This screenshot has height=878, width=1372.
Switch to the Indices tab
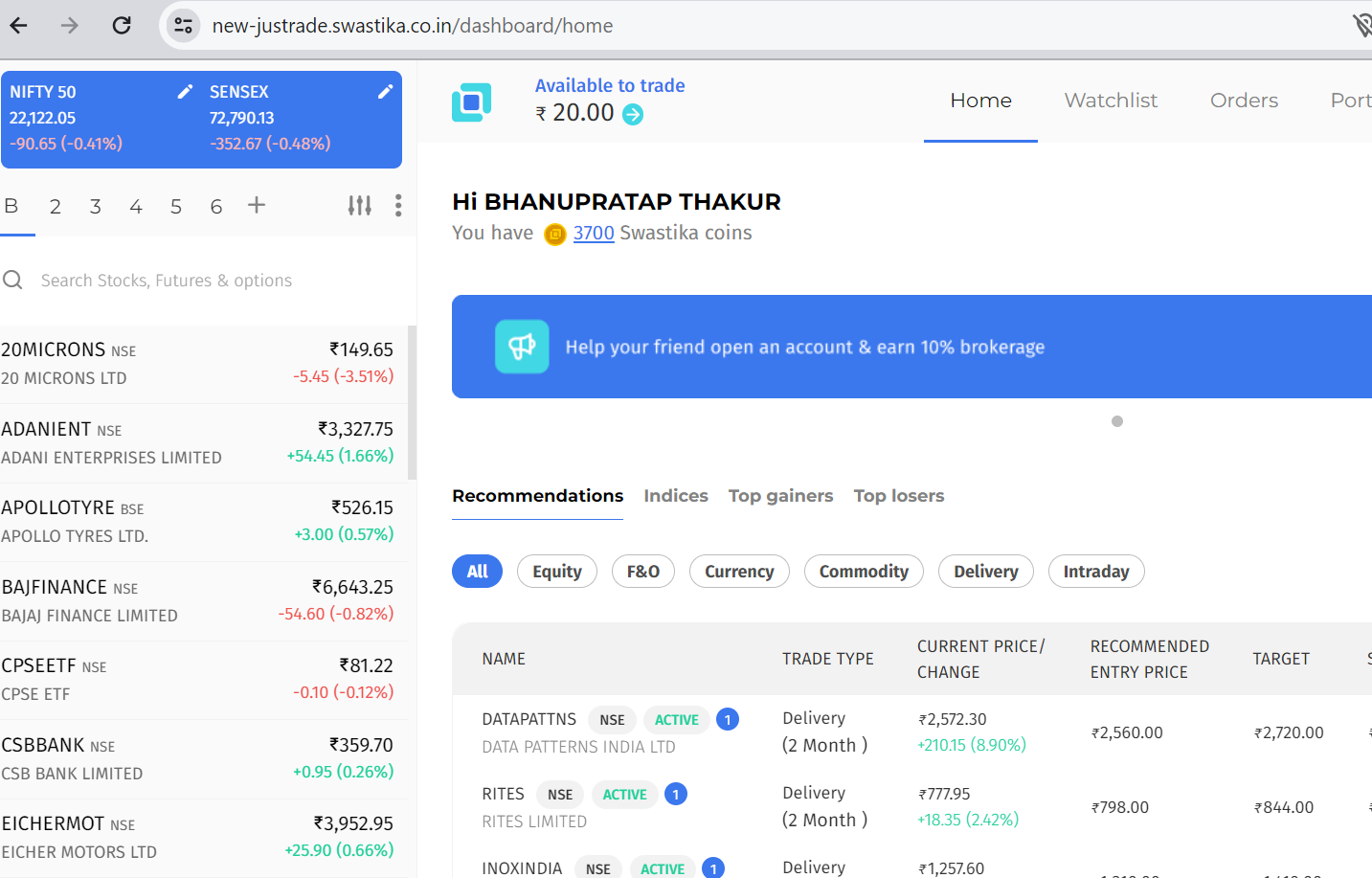(676, 496)
